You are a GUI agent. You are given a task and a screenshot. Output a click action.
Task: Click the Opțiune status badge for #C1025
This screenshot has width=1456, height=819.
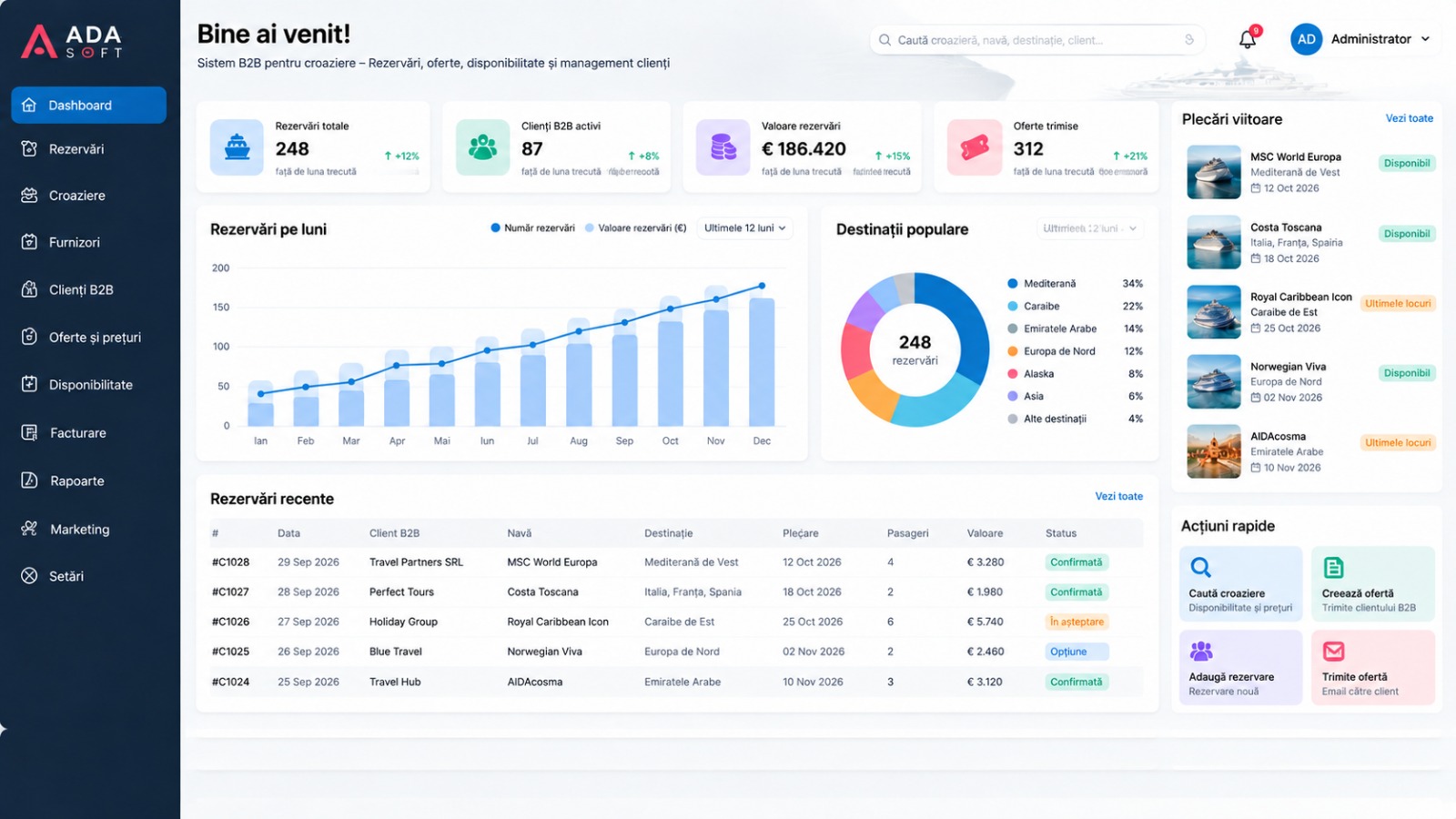point(1077,652)
